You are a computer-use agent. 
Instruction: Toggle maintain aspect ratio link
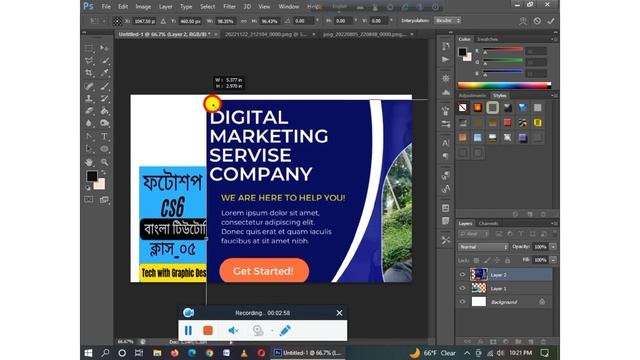[244, 21]
